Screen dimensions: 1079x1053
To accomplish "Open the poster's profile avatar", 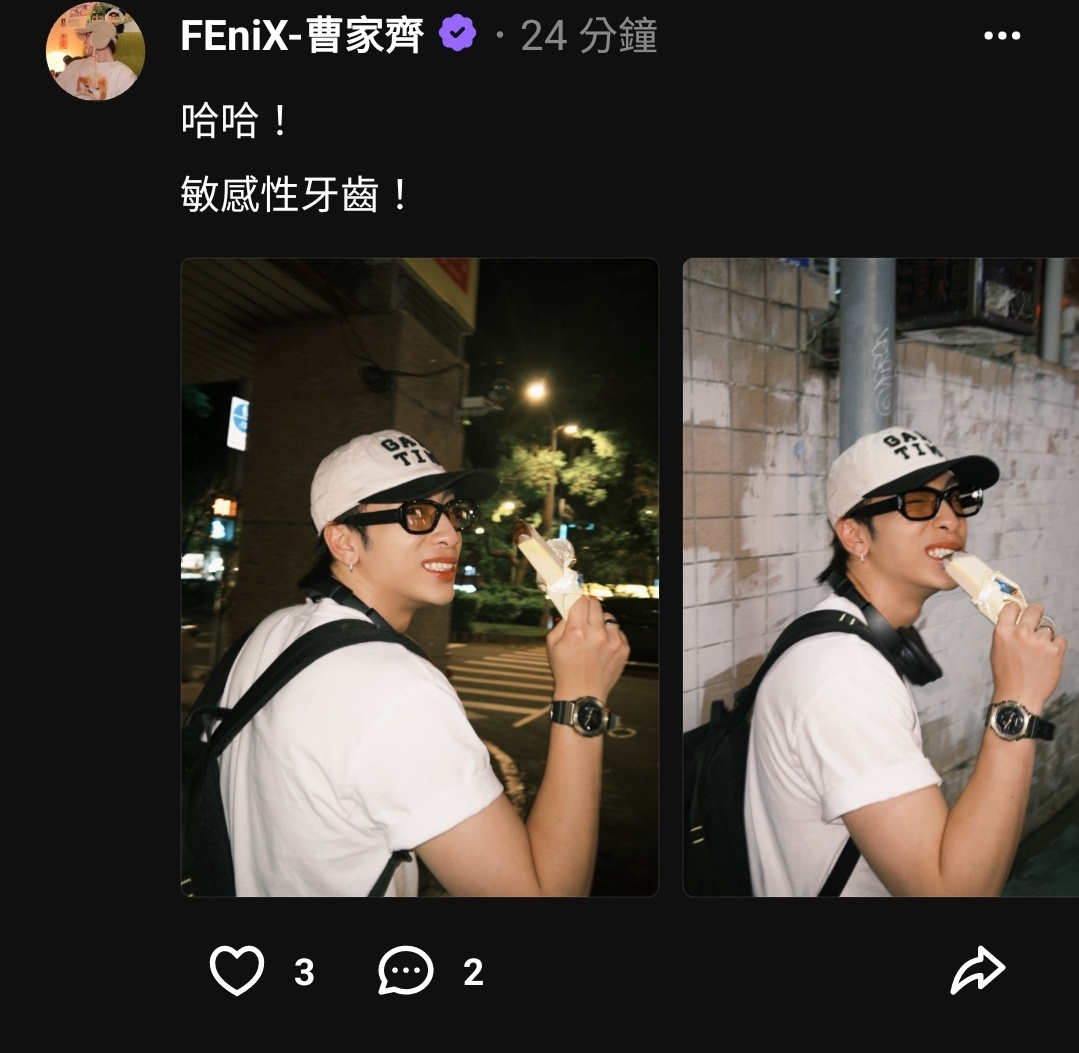I will point(95,51).
